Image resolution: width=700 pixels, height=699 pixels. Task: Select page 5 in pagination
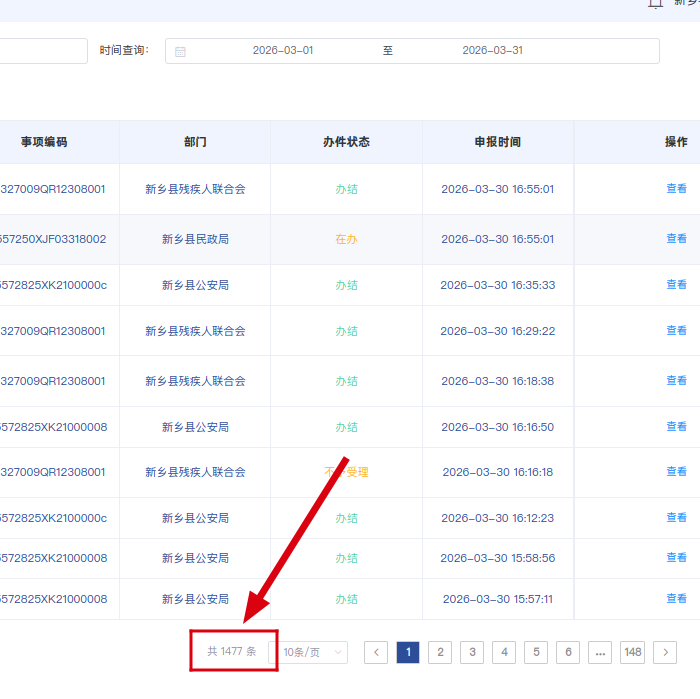[536, 652]
